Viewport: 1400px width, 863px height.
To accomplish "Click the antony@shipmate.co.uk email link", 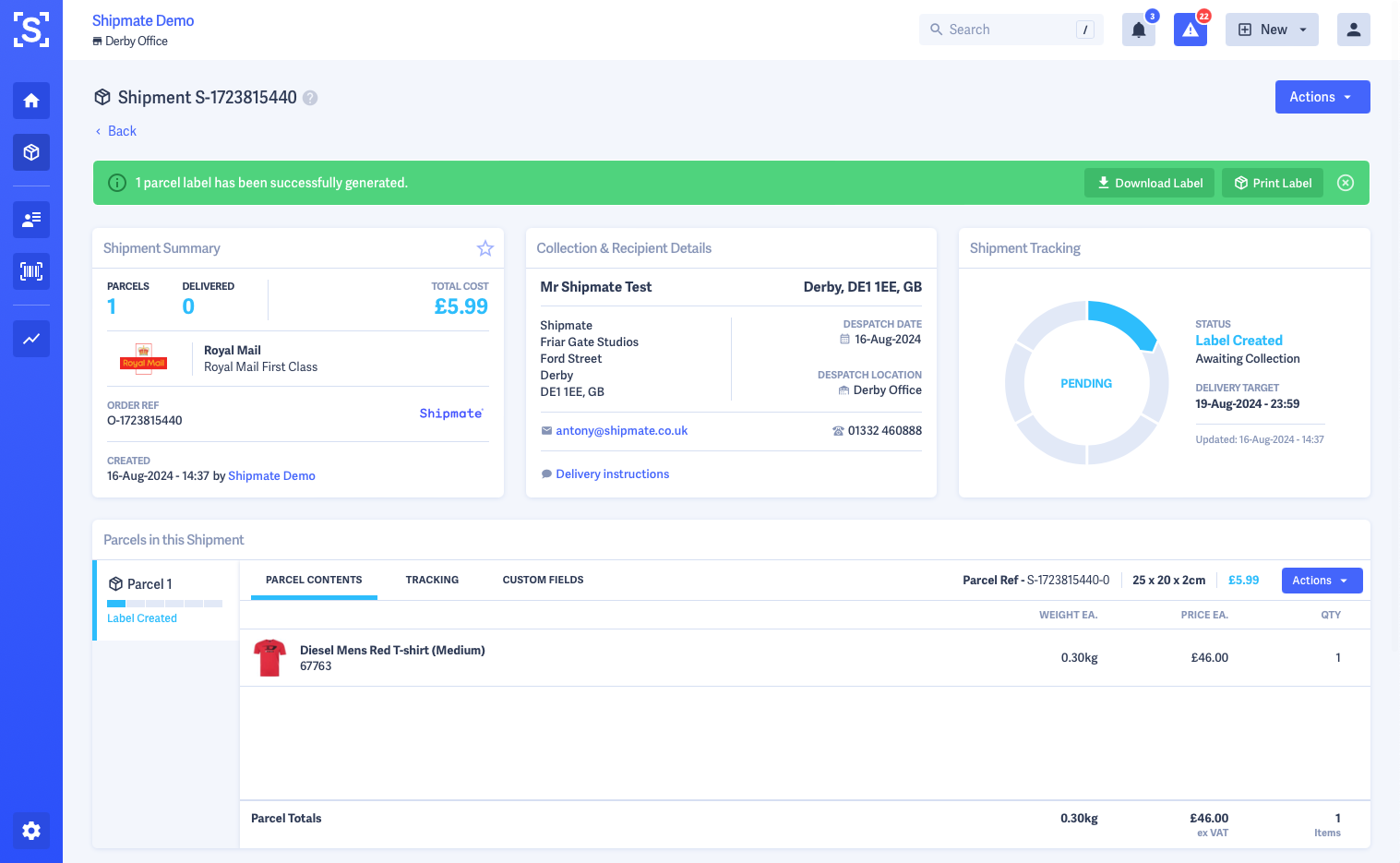I will tap(621, 431).
